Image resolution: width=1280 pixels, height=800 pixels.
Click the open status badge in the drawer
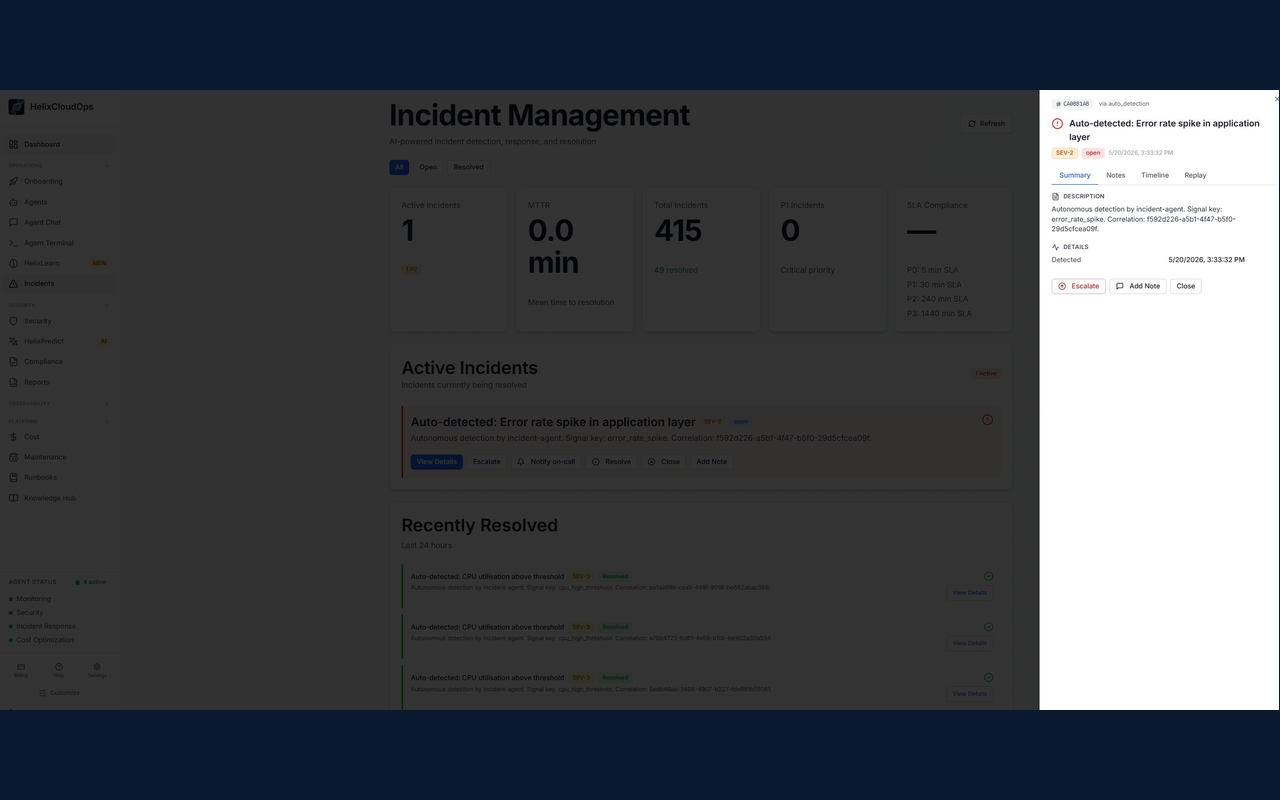click(1093, 153)
